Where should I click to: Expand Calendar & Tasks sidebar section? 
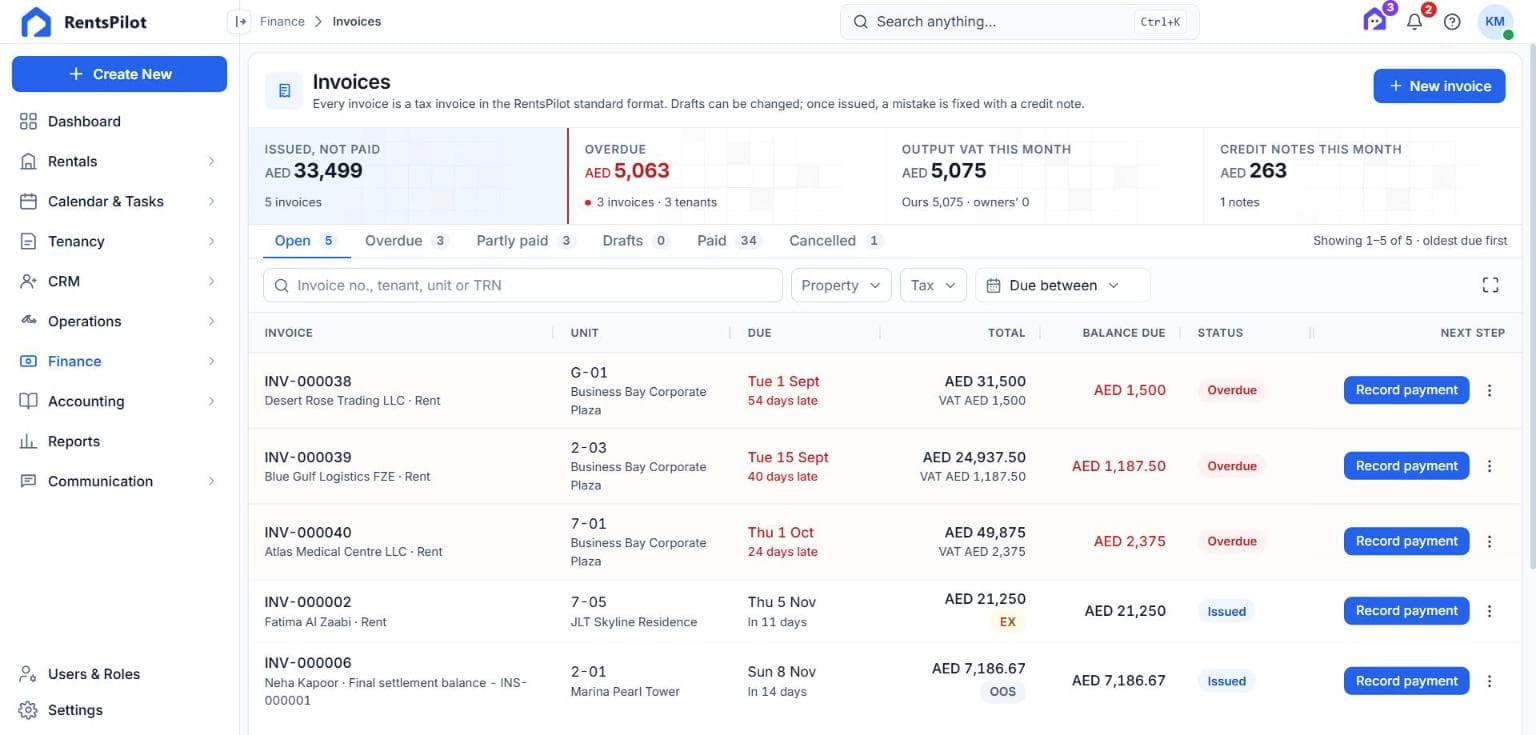click(x=119, y=201)
